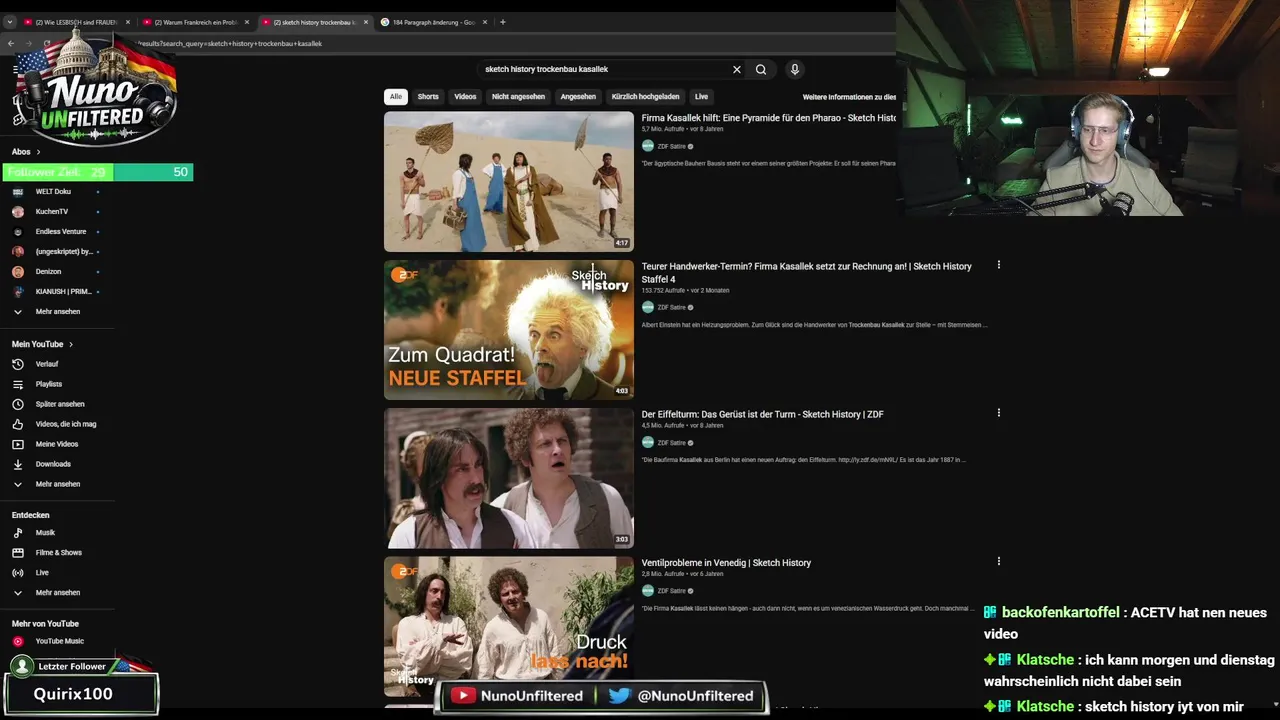Open more options for Teurer Handwerker-Termin video

998,265
